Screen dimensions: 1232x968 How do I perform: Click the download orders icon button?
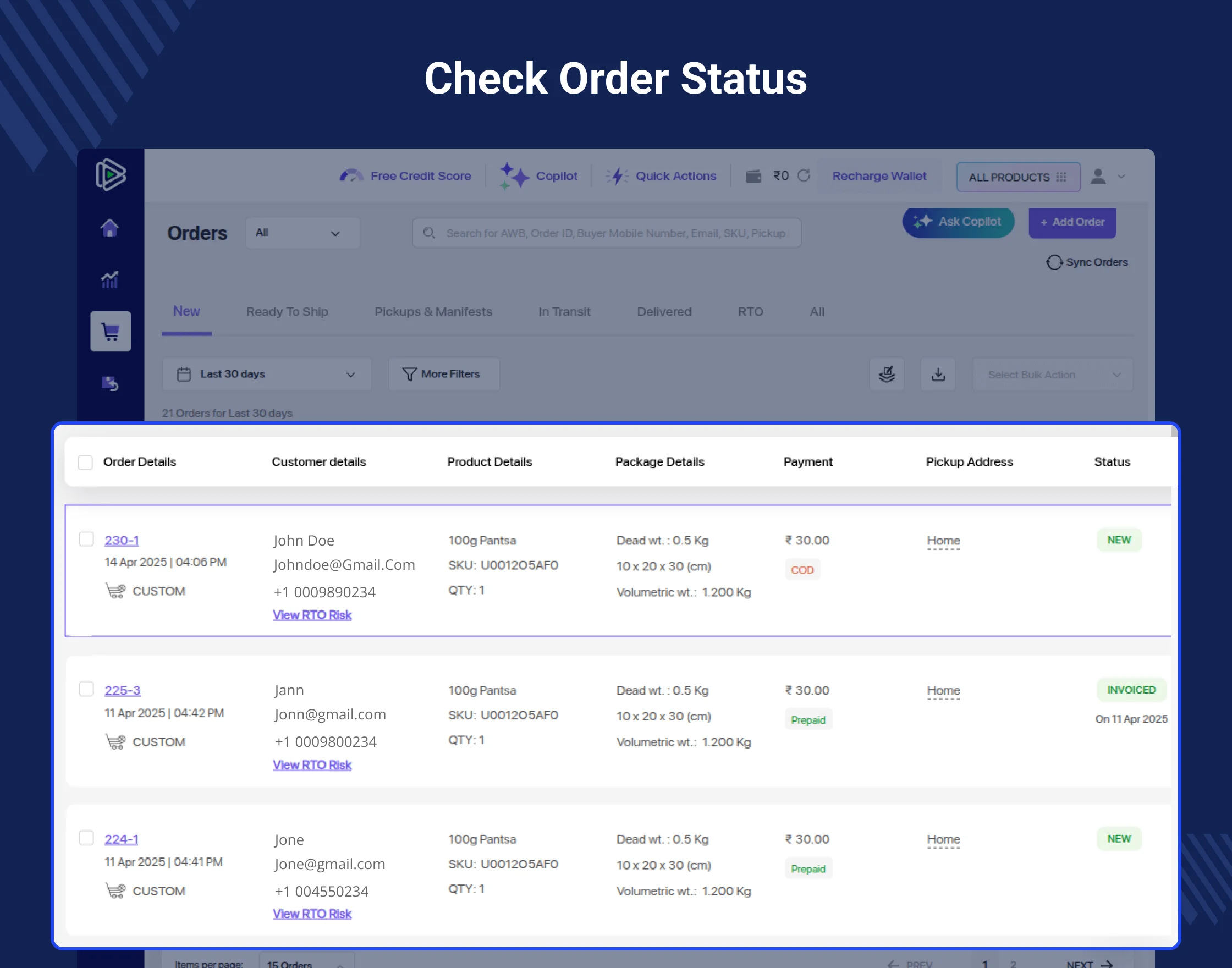938,374
